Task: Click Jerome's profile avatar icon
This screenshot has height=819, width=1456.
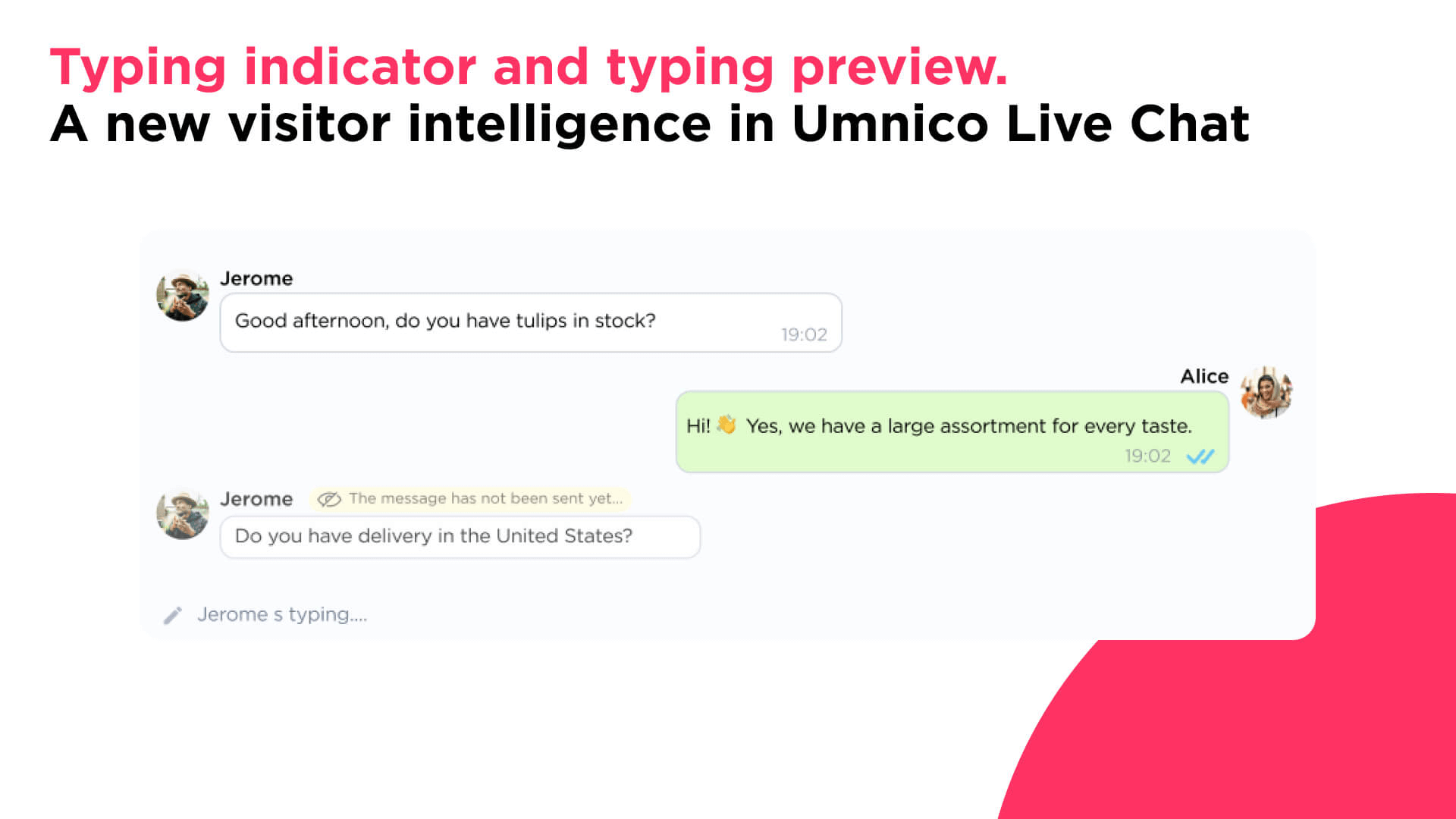Action: 182,295
